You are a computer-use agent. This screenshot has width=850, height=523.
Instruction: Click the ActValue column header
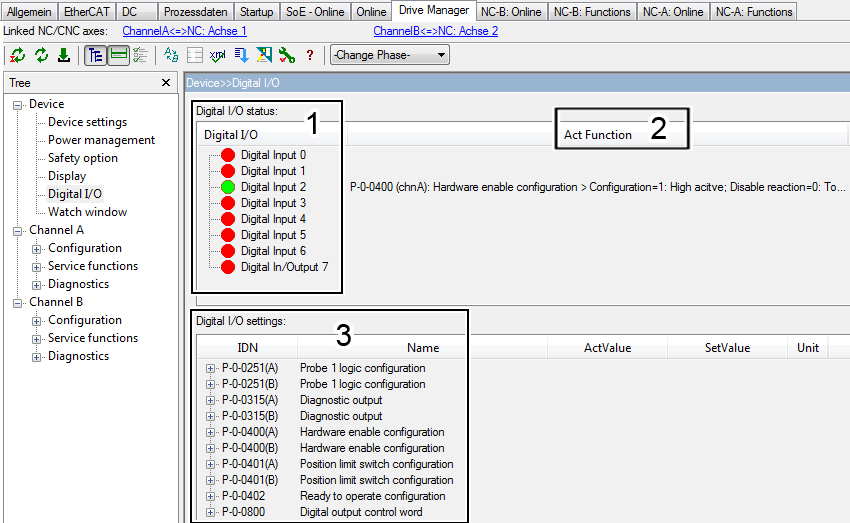click(607, 348)
